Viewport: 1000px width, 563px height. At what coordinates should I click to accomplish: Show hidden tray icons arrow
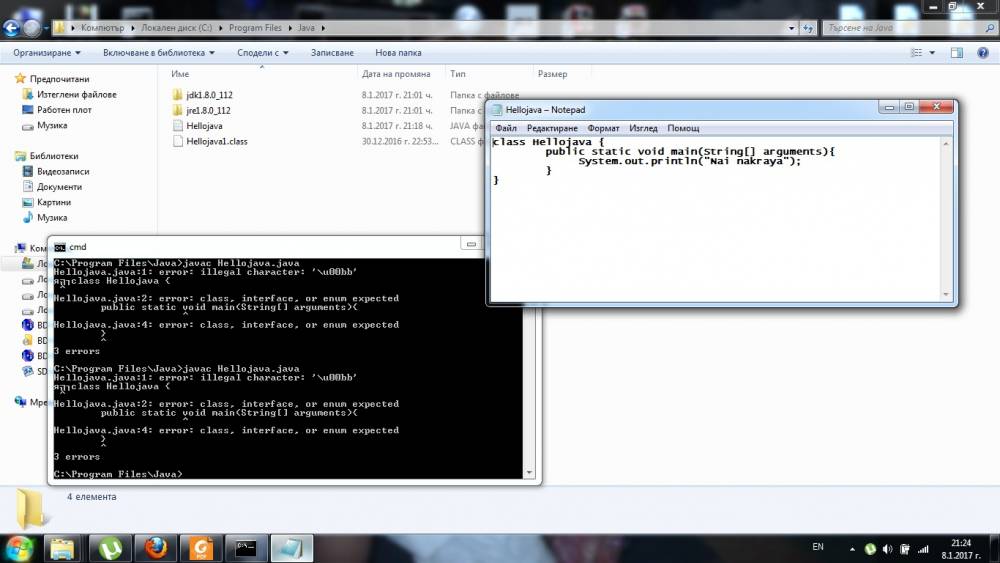[853, 549]
